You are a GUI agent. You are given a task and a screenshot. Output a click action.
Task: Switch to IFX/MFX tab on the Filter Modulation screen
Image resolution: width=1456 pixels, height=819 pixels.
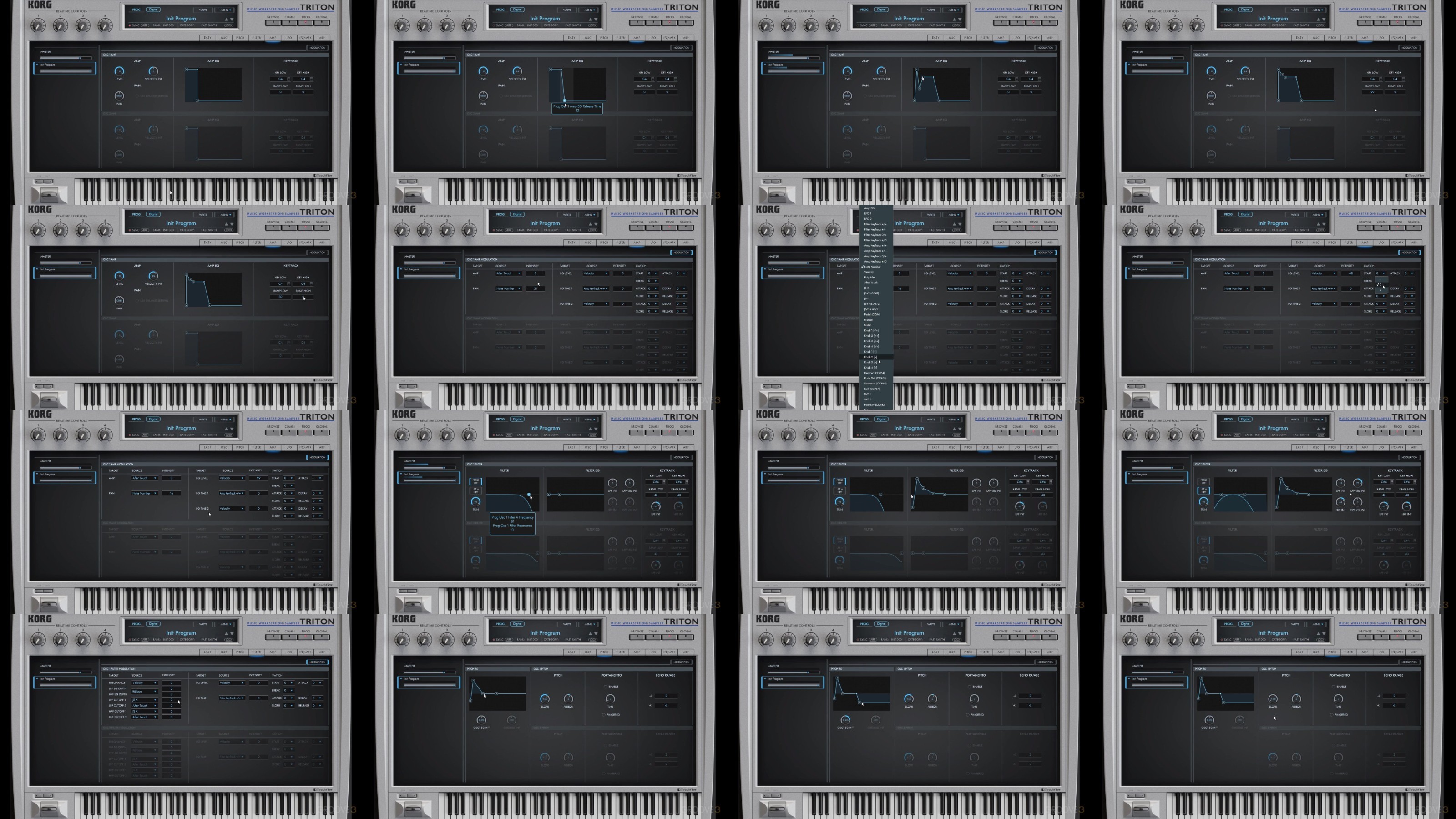(x=306, y=652)
